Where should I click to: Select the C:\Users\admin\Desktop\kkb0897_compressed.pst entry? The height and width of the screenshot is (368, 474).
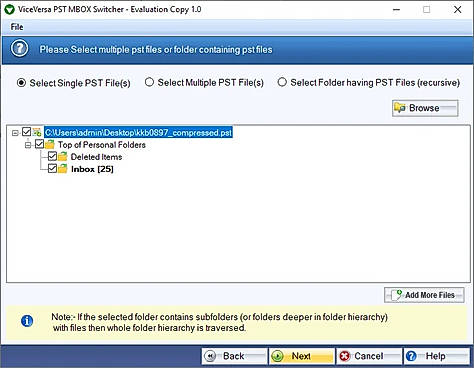[x=138, y=133]
